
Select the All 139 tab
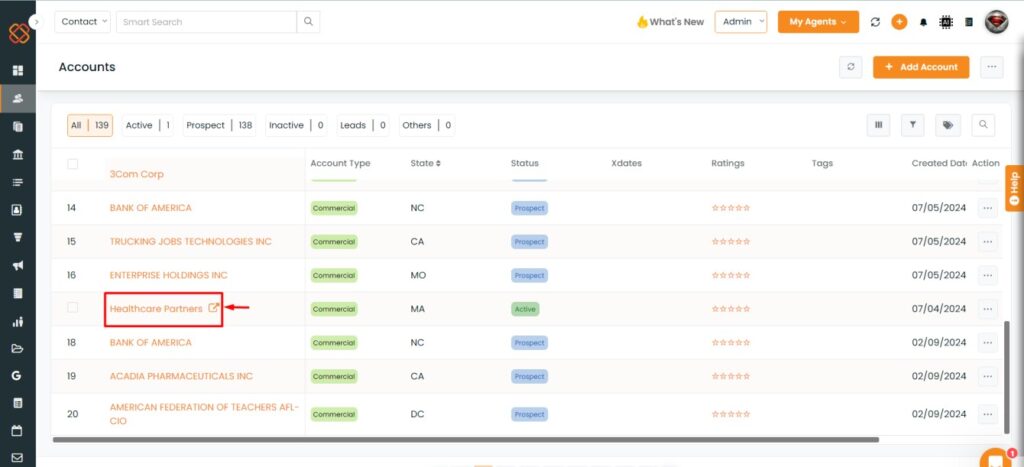(90, 125)
